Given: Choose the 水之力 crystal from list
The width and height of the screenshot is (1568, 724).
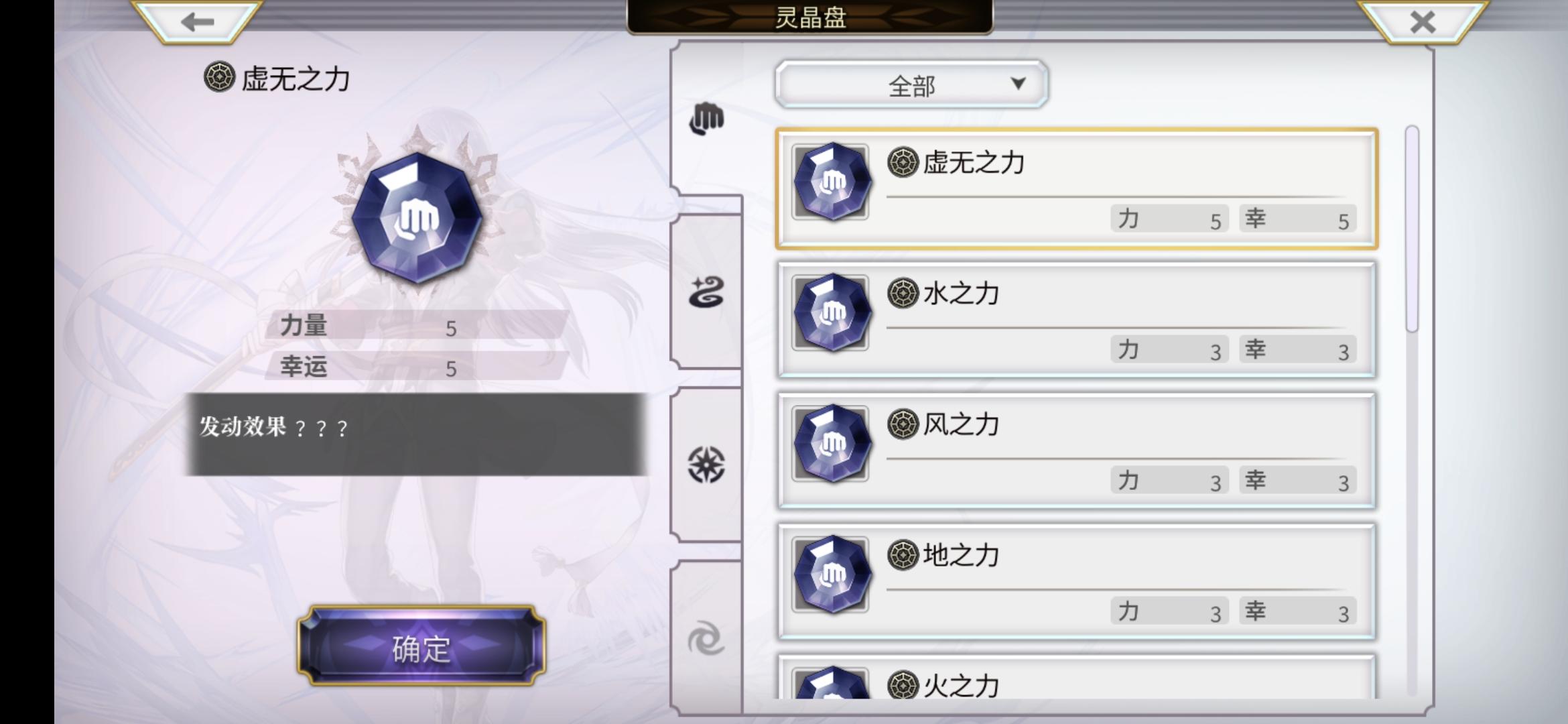Looking at the screenshot, I should [1077, 319].
